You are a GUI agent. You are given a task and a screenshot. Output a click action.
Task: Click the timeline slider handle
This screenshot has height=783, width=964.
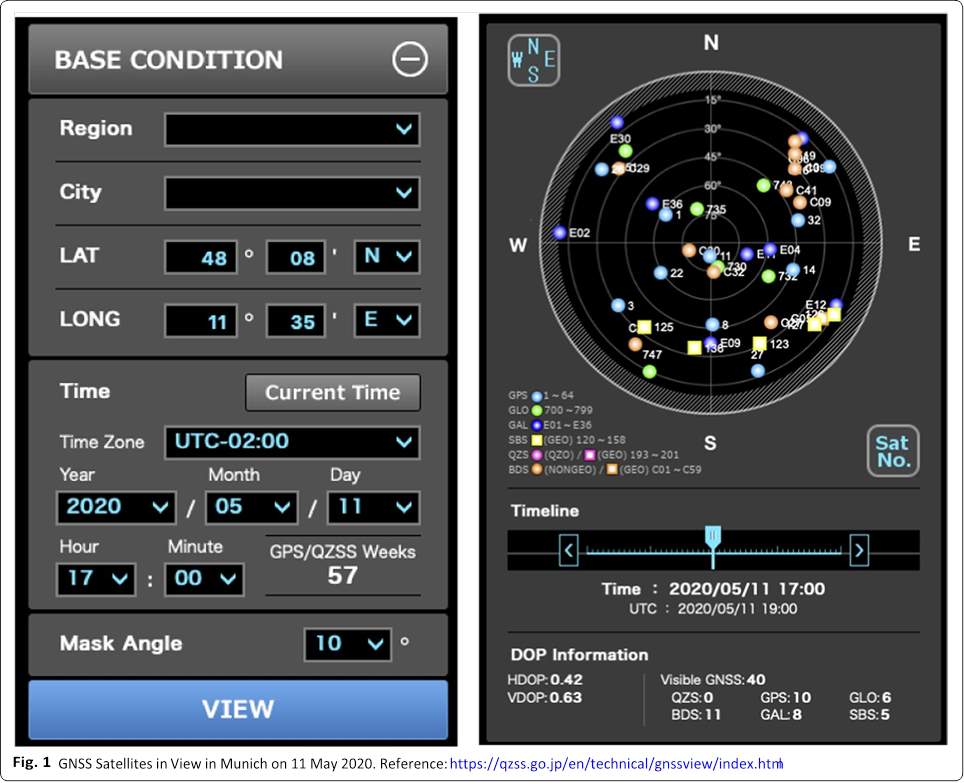pyautogui.click(x=712, y=538)
